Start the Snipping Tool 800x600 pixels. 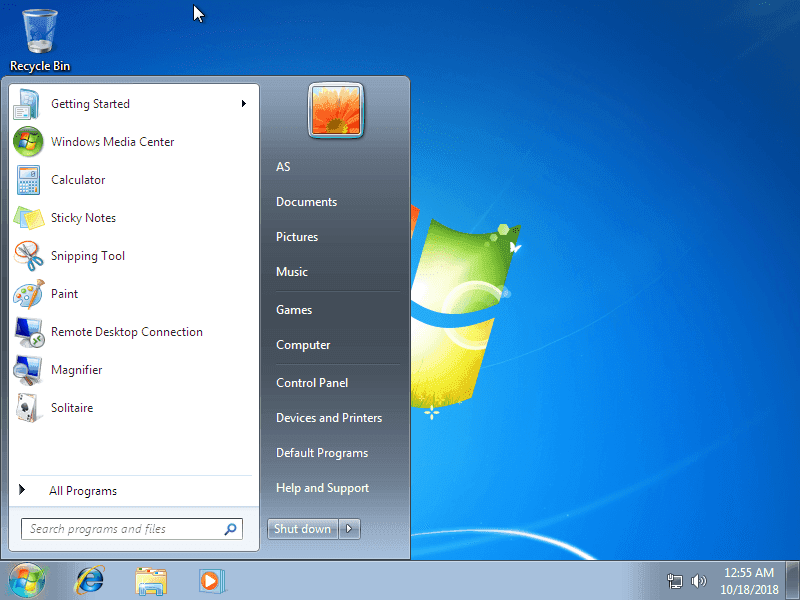point(90,256)
